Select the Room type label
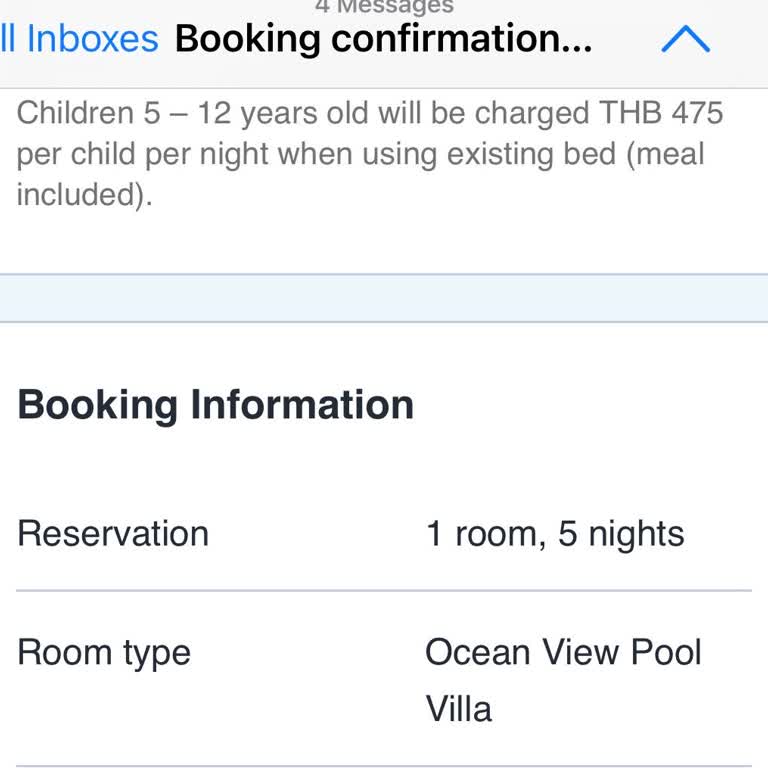The height and width of the screenshot is (768, 768). click(x=104, y=653)
